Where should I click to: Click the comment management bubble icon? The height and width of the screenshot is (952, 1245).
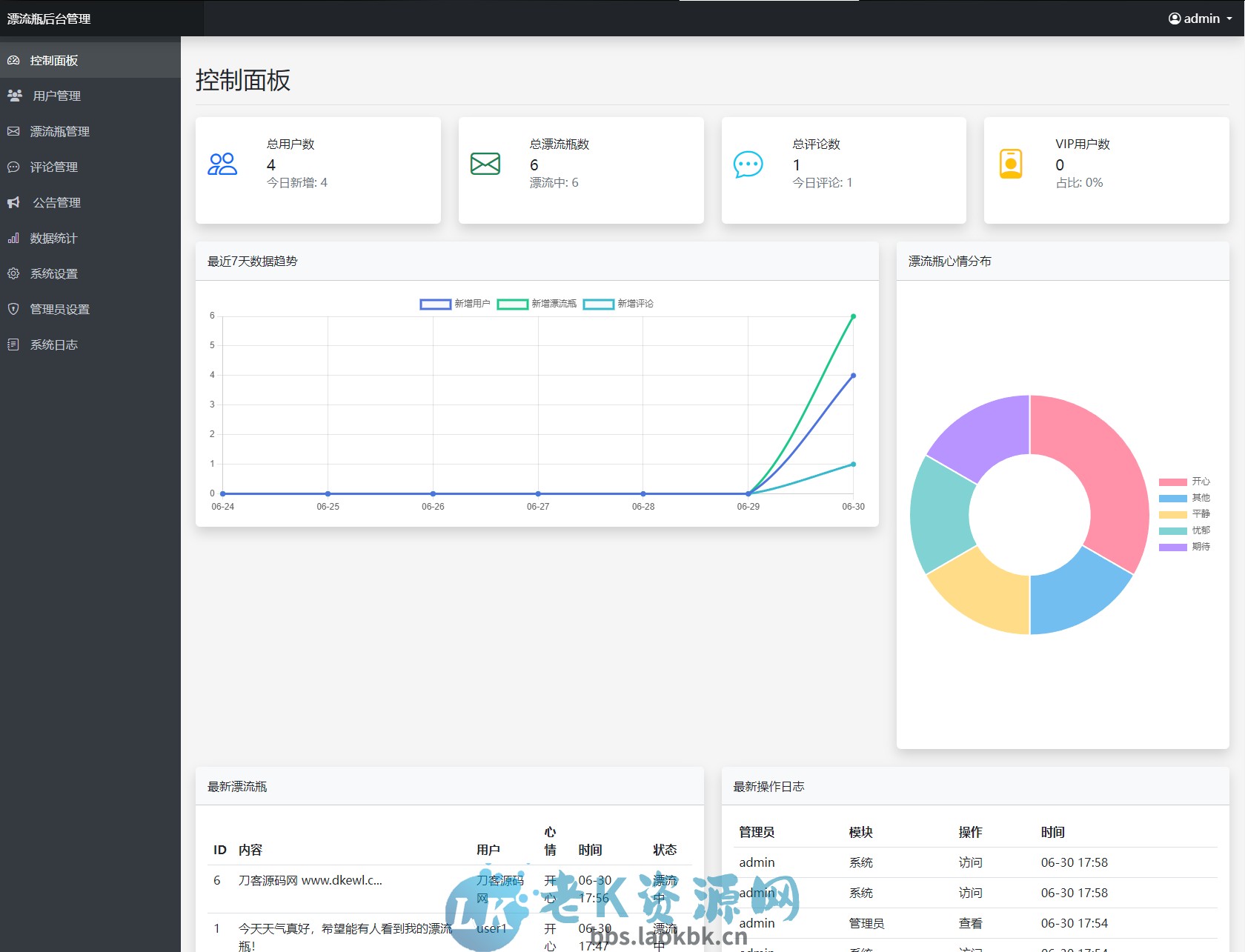tap(13, 167)
